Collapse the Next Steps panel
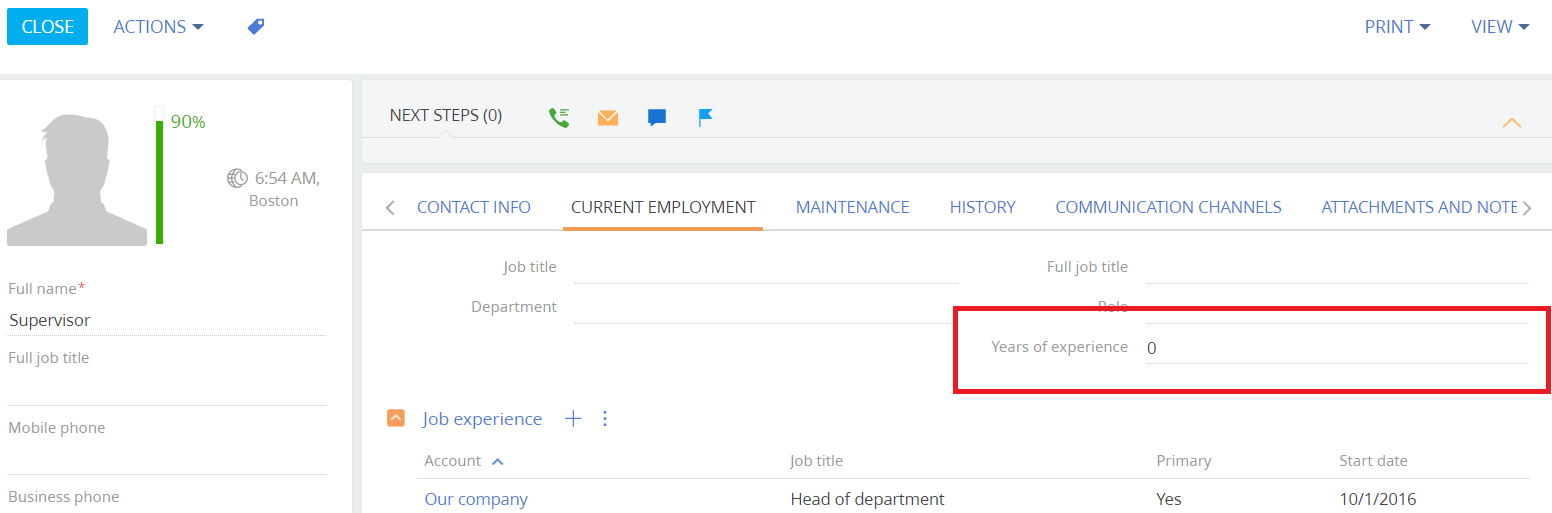 [x=1511, y=123]
